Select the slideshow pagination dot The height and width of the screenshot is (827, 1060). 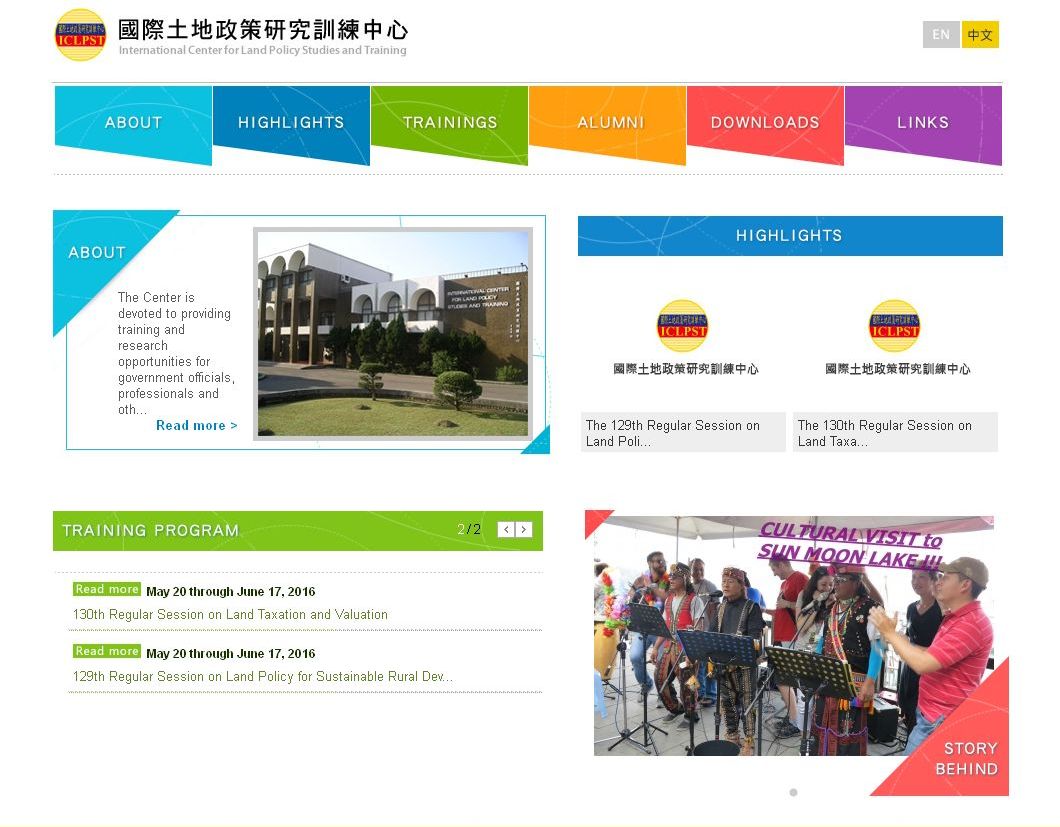(793, 792)
